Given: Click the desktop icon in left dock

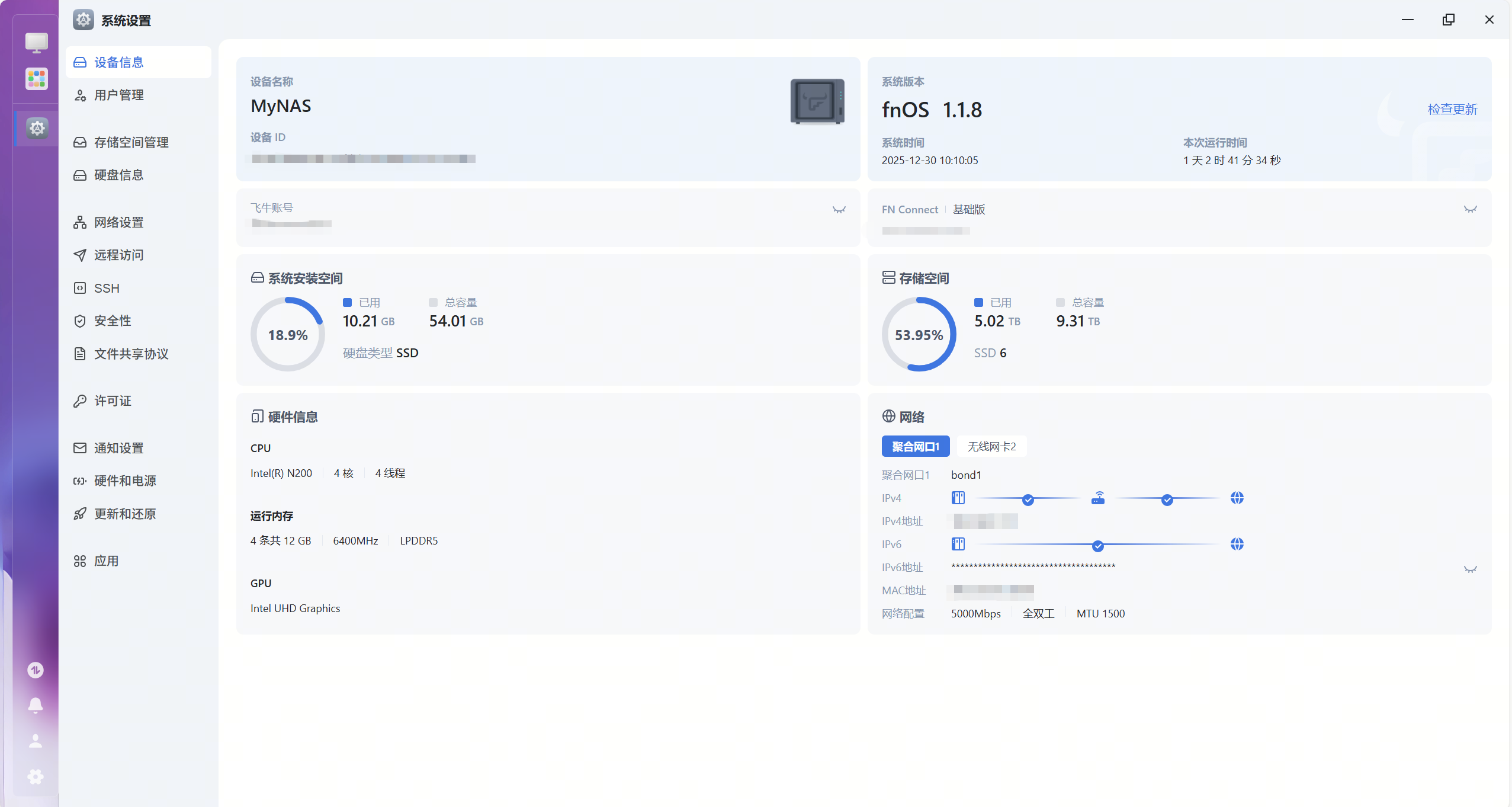Looking at the screenshot, I should coord(36,42).
